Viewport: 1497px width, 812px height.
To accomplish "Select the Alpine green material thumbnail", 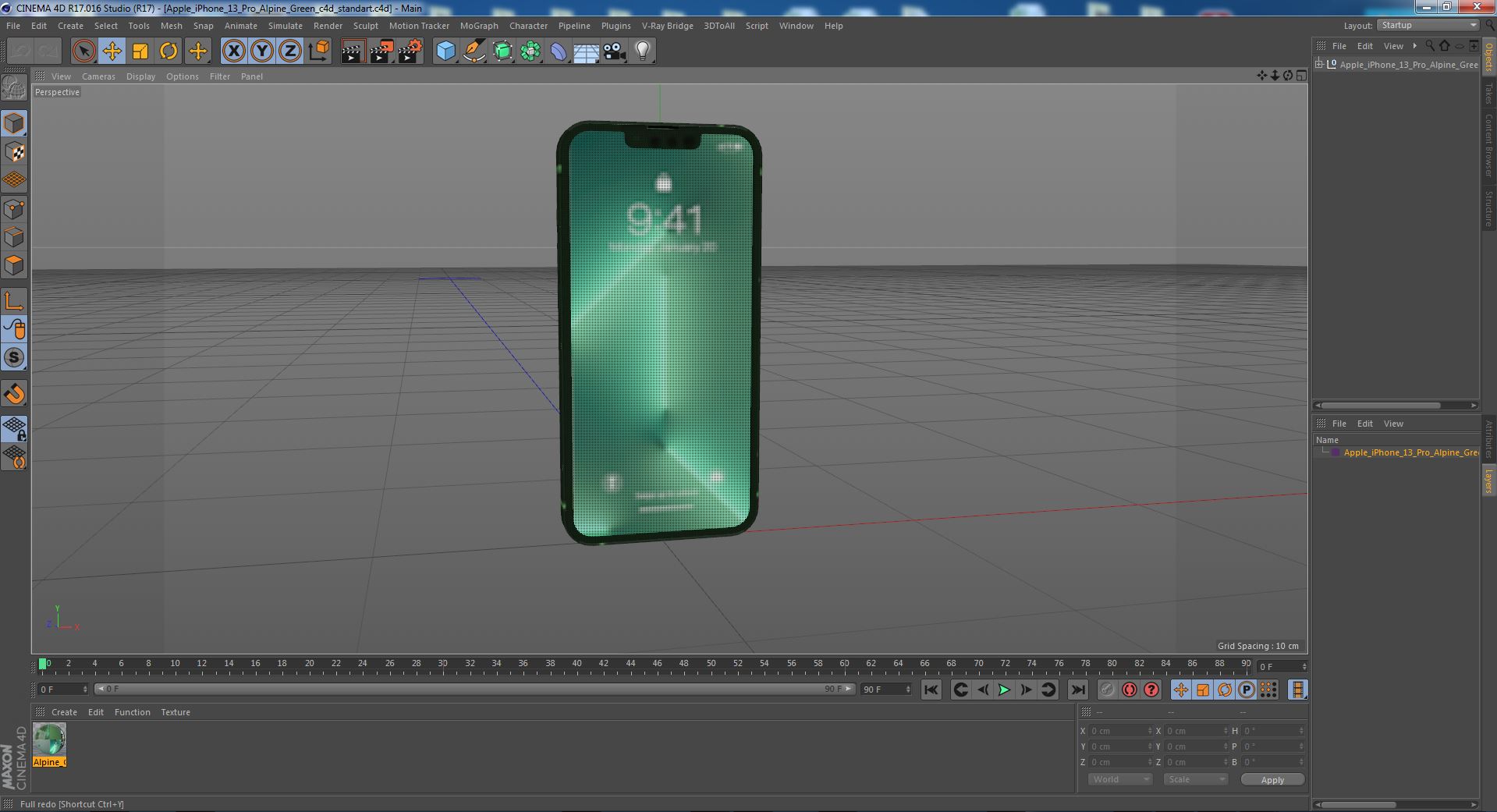I will click(x=49, y=739).
